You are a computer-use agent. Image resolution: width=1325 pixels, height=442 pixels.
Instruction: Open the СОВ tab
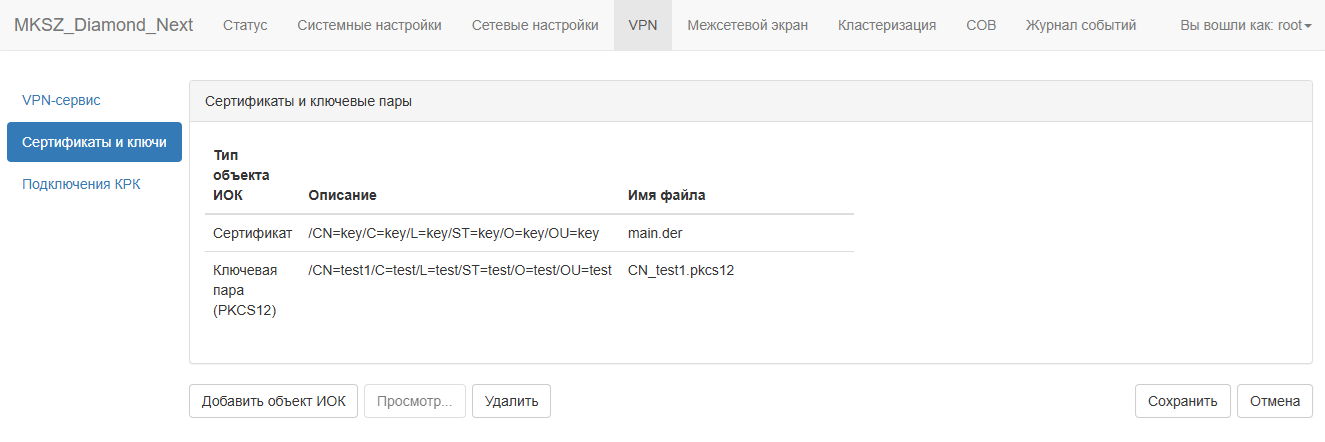981,25
